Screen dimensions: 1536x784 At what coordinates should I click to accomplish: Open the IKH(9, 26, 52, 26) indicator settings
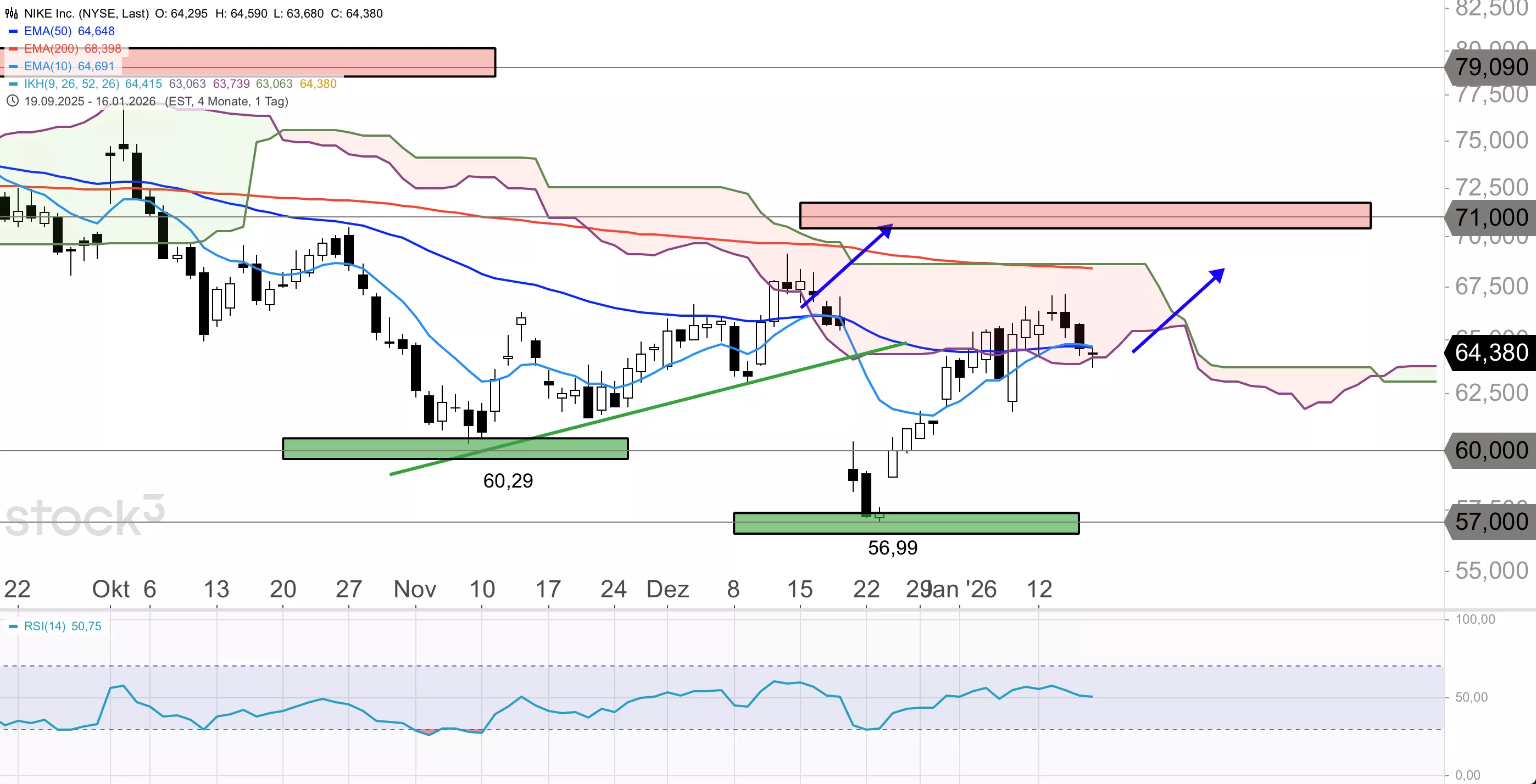71,84
